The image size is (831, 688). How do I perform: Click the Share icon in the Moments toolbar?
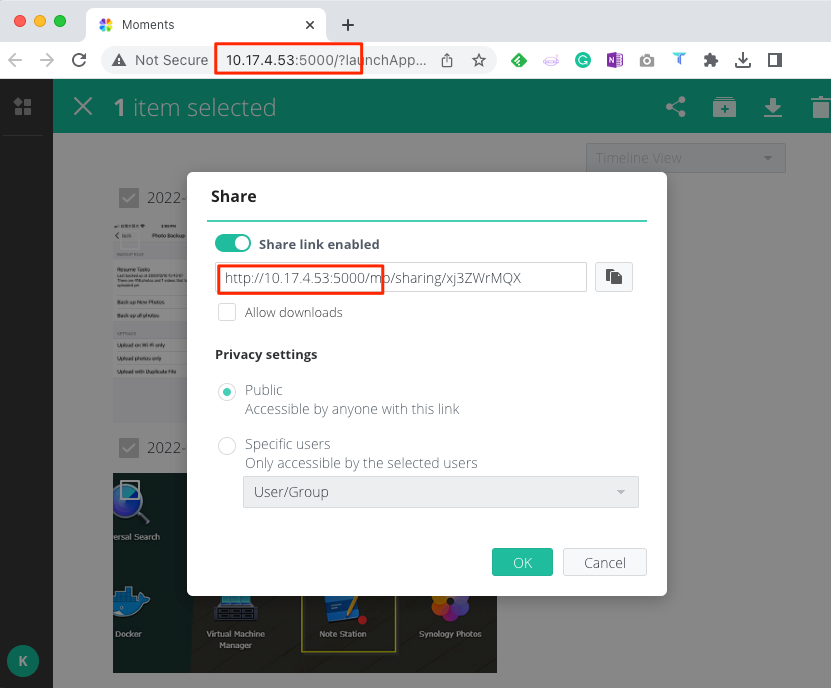pos(675,106)
